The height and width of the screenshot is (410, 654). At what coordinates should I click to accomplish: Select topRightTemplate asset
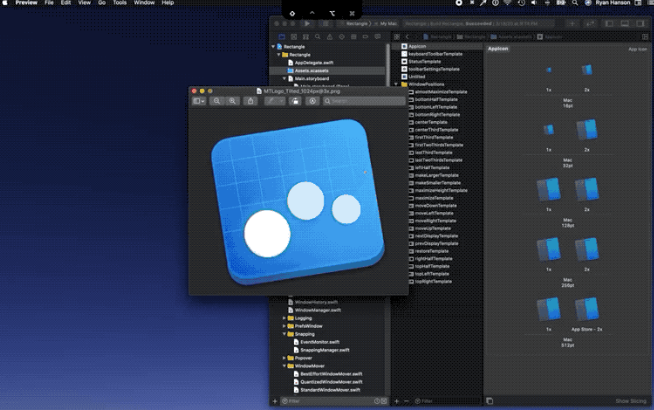(433, 282)
